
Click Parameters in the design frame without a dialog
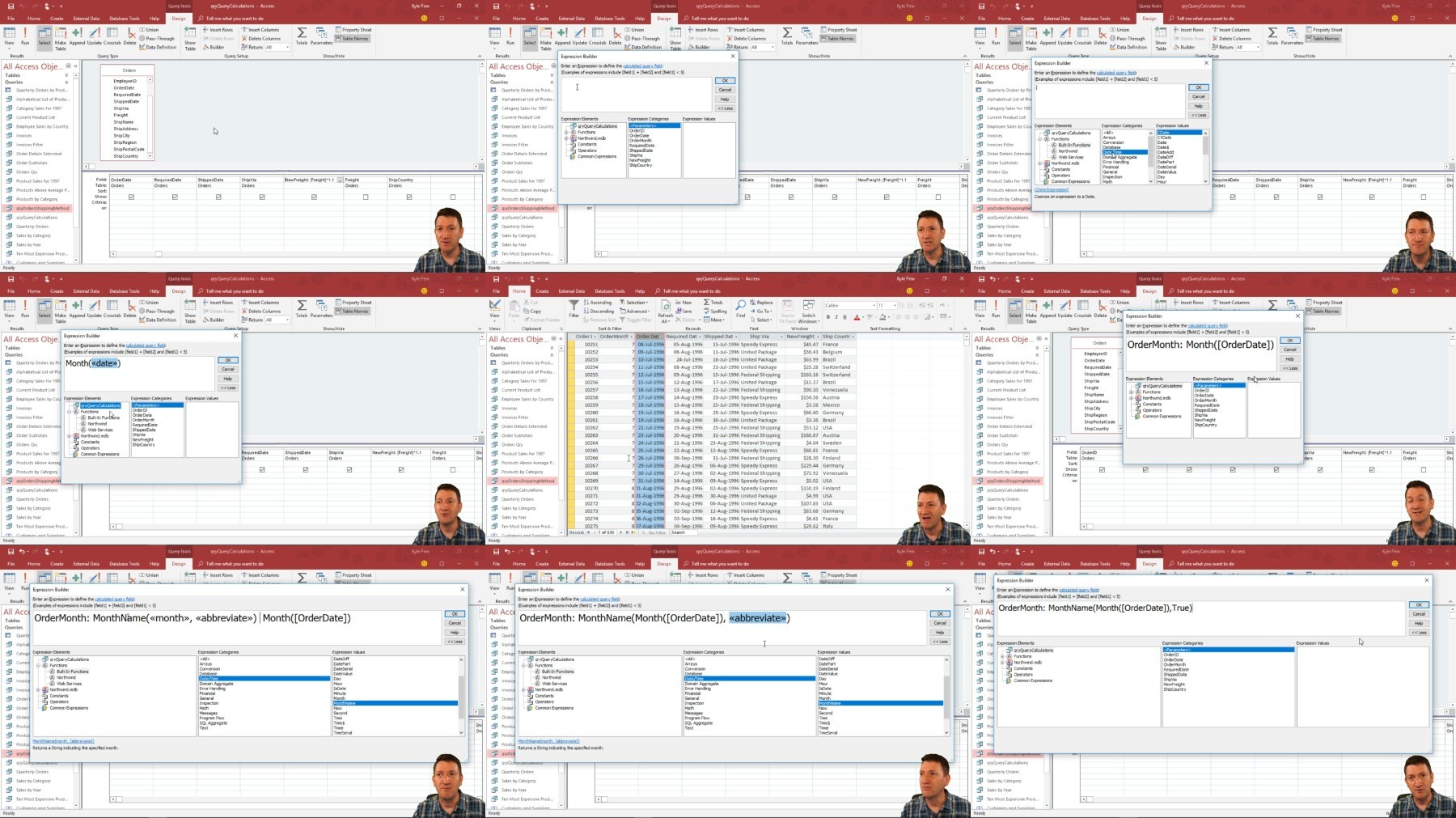coord(321,36)
